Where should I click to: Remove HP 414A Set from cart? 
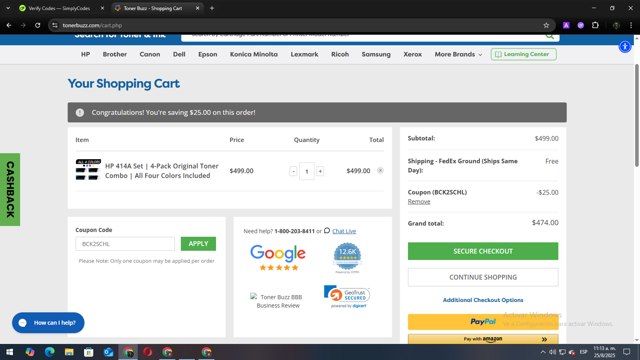coord(380,170)
